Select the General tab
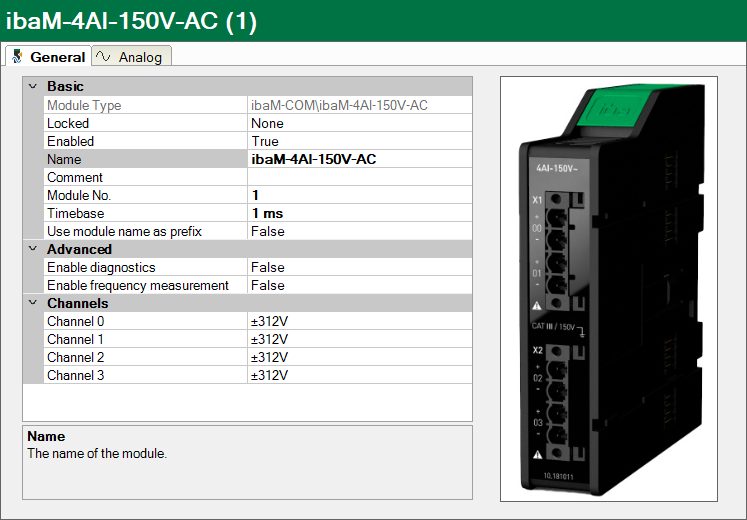The height and width of the screenshot is (520, 747). click(x=48, y=57)
